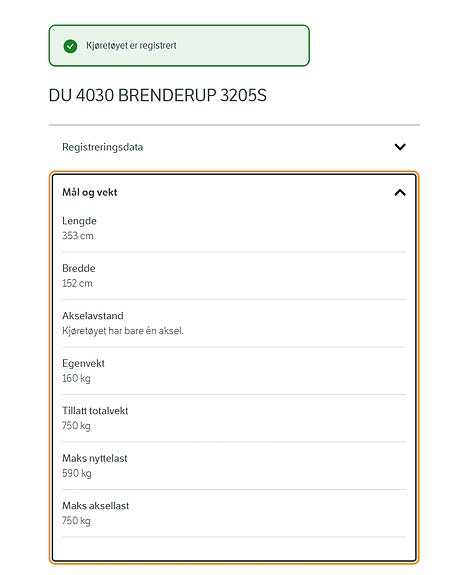Click the Registreringsdata accordion header
Viewport: 466px width, 575px height.
[234, 147]
